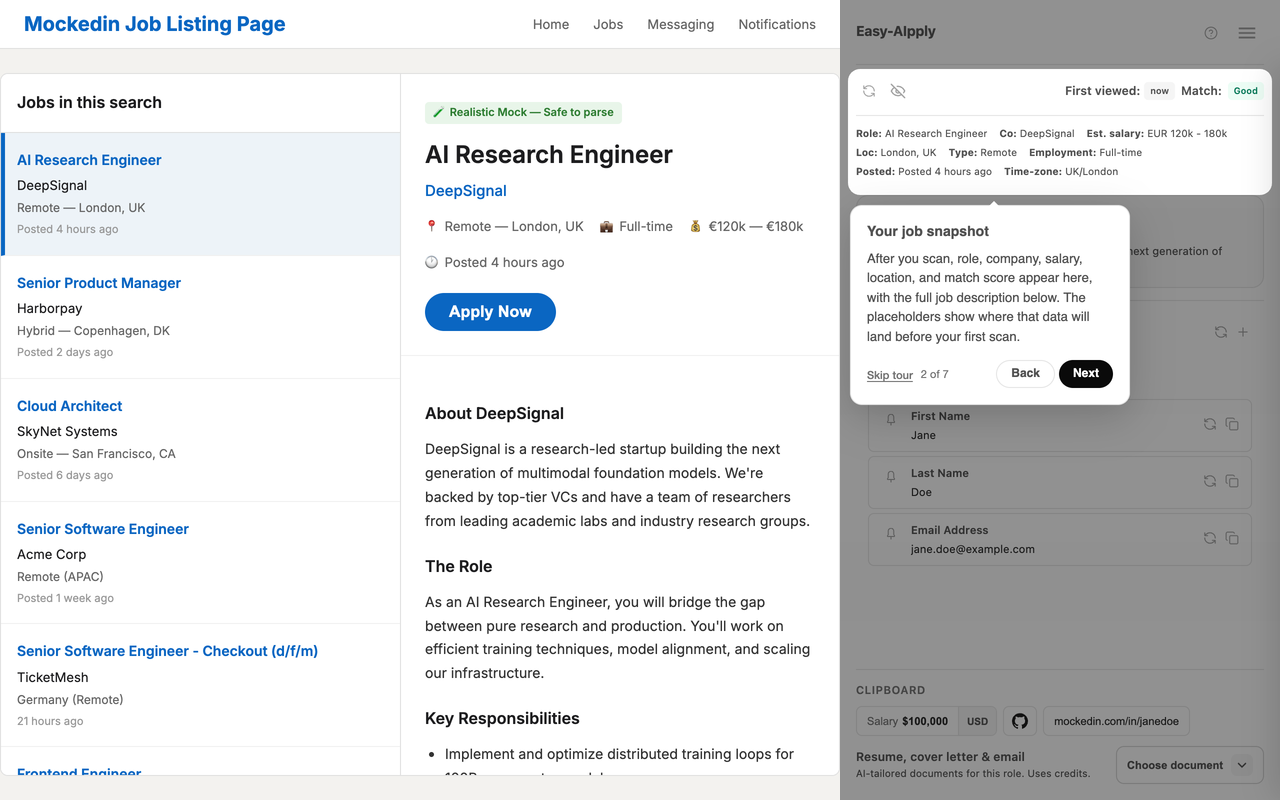This screenshot has height=800, width=1280.
Task: Click the Key Responsibilities heading
Action: pos(502,719)
